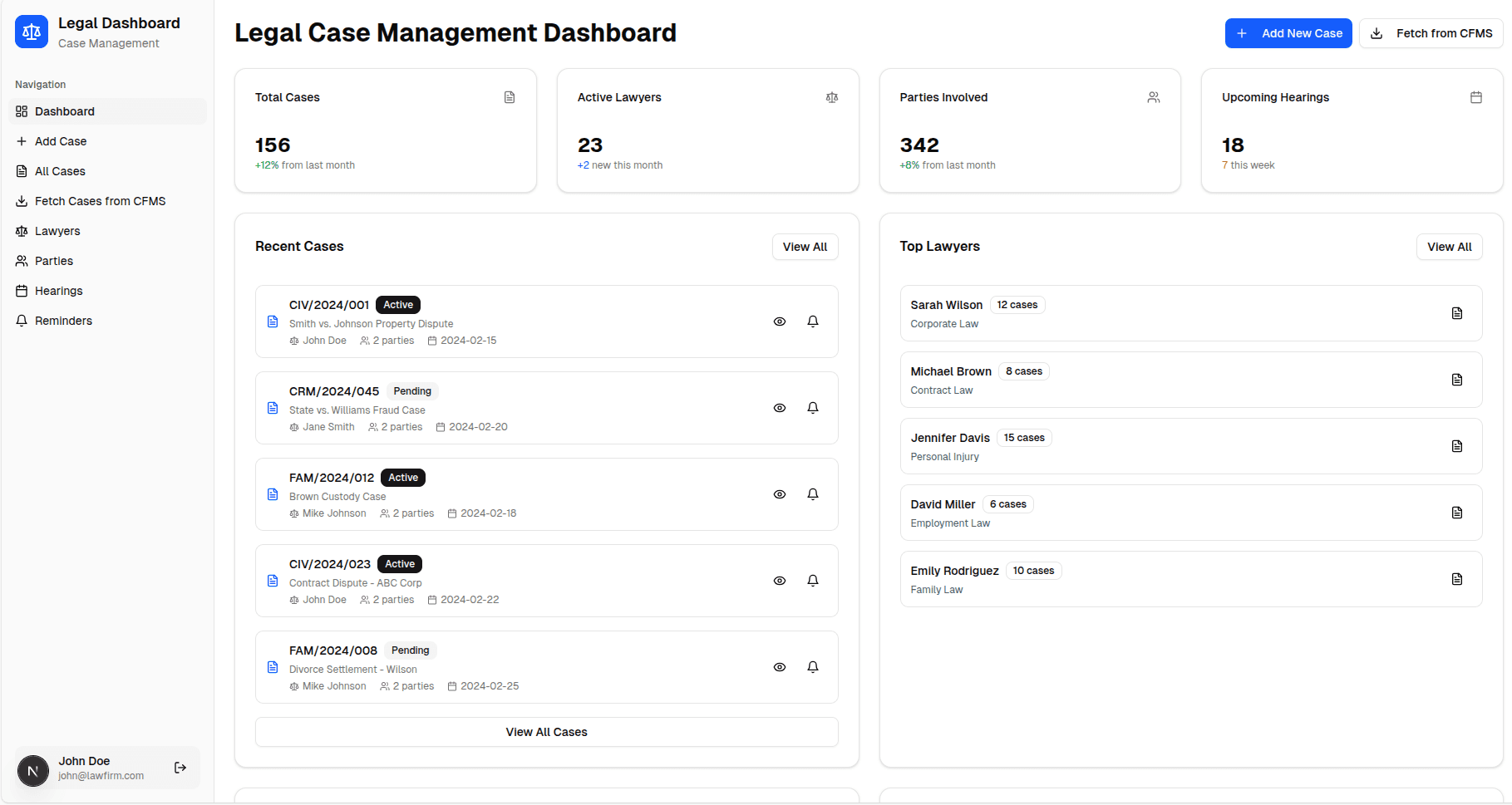This screenshot has height=805, width=1512.
Task: Click the calendar icon in Upcoming Hearings card
Action: tap(1475, 97)
